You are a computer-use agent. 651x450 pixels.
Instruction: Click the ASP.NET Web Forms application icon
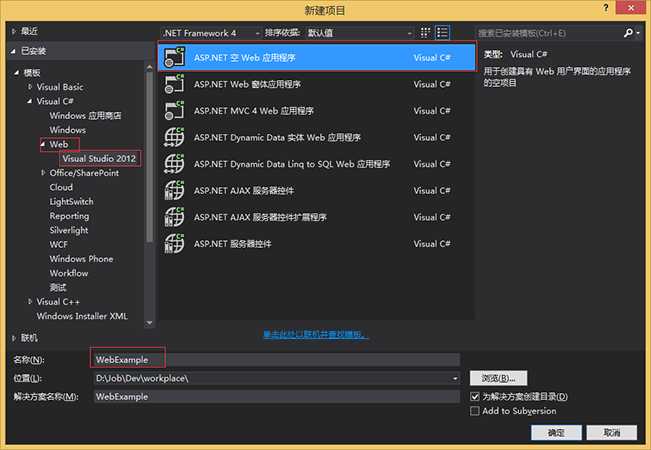(x=174, y=84)
